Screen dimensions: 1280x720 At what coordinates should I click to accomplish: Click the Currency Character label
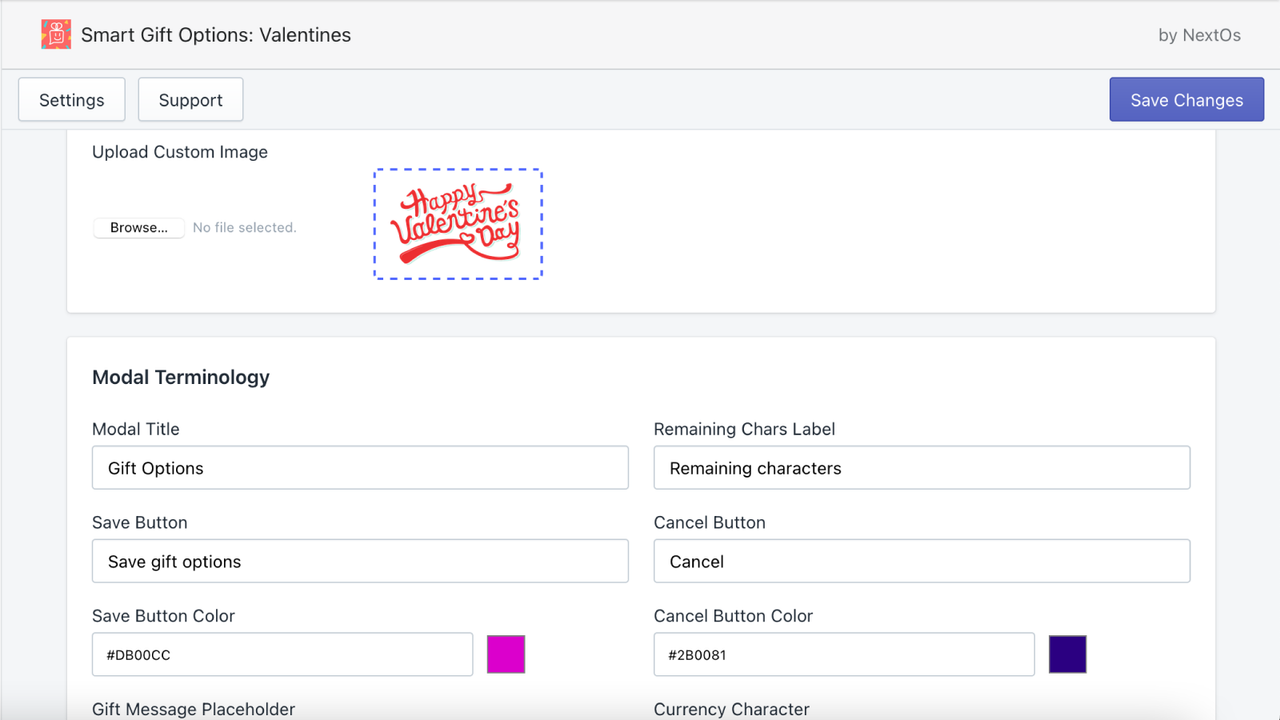pyautogui.click(x=731, y=709)
